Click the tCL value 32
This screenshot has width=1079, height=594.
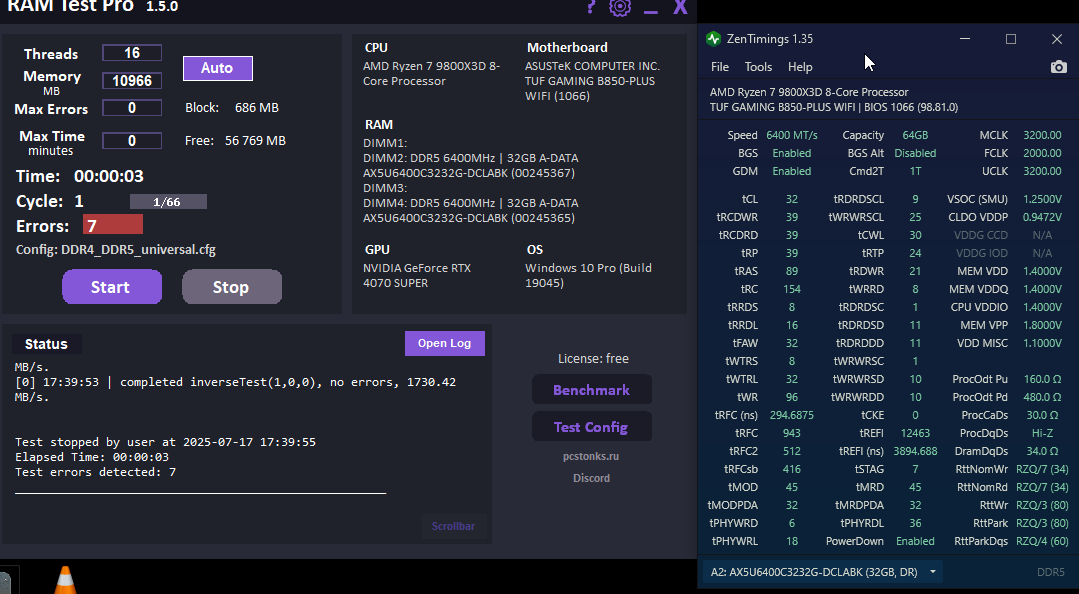(x=791, y=199)
